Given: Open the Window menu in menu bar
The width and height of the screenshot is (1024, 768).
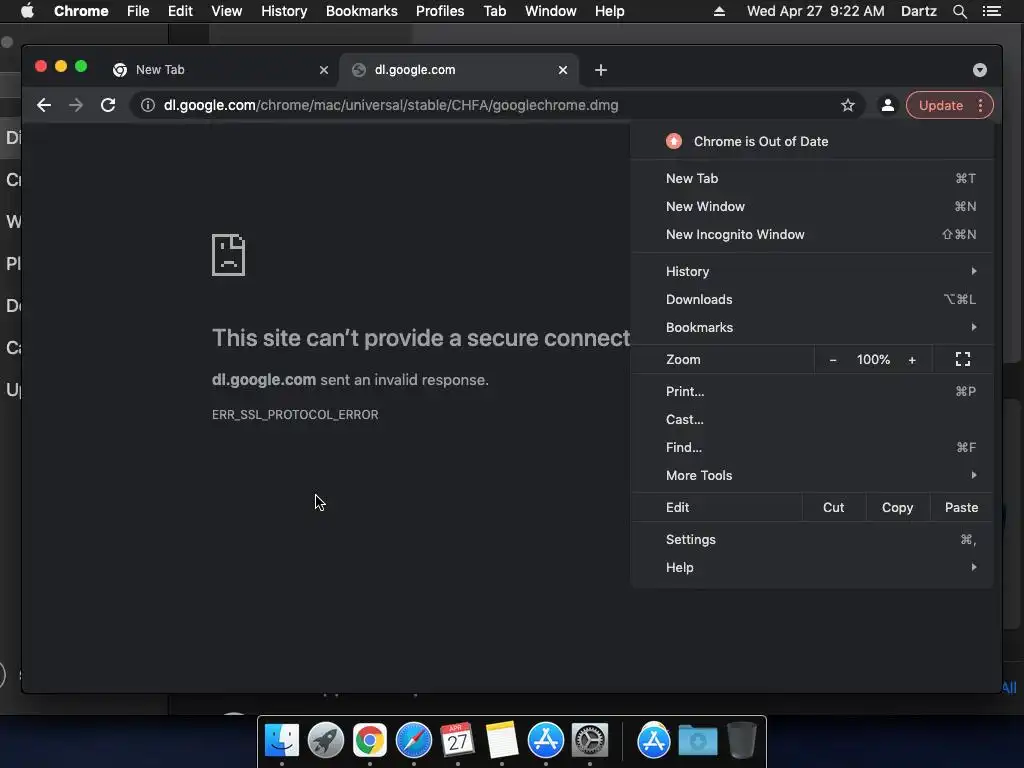Looking at the screenshot, I should (x=551, y=11).
